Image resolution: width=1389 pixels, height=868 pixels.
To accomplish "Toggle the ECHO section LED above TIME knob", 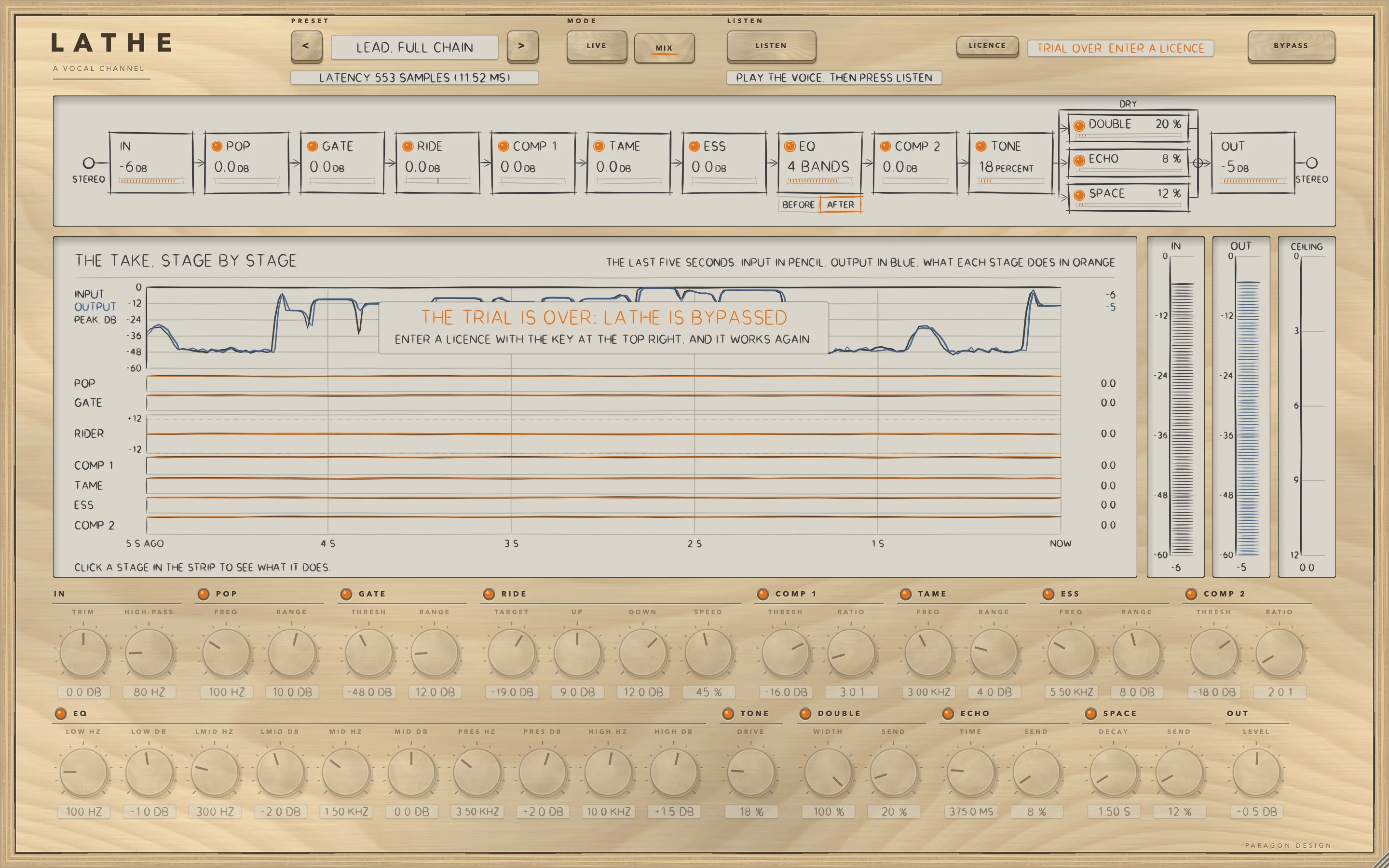I will (x=948, y=714).
